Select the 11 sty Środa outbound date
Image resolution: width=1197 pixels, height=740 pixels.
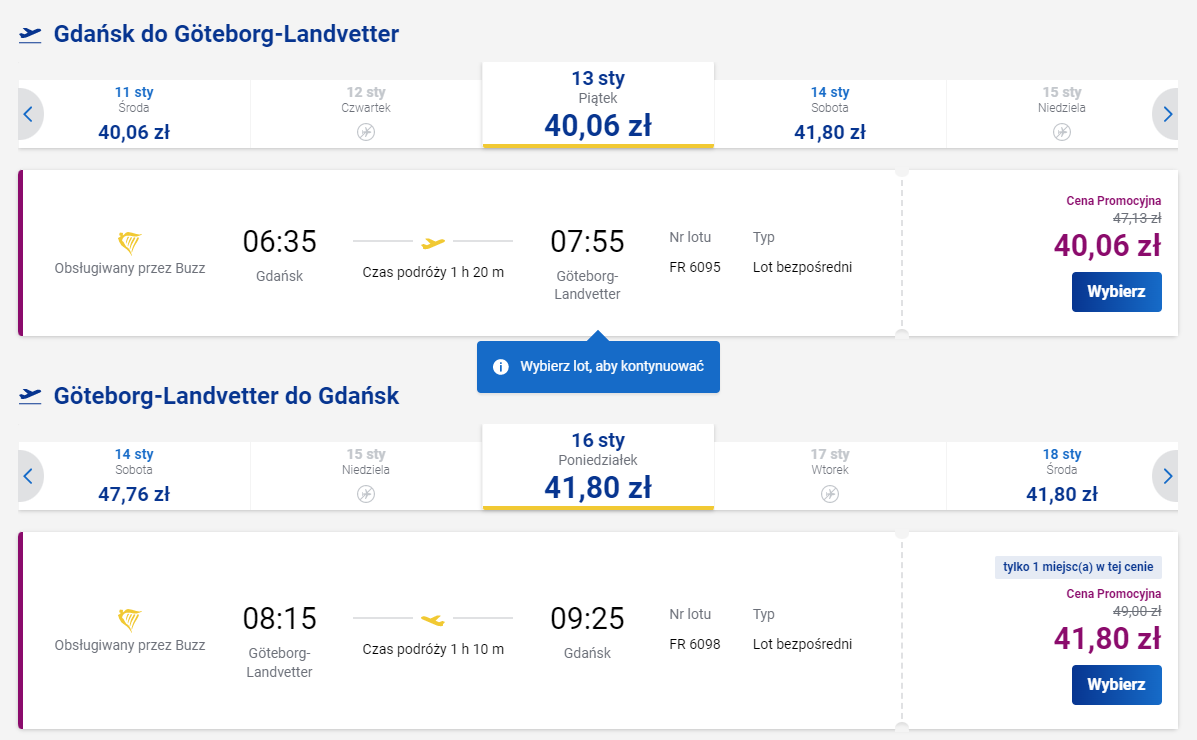tap(134, 114)
